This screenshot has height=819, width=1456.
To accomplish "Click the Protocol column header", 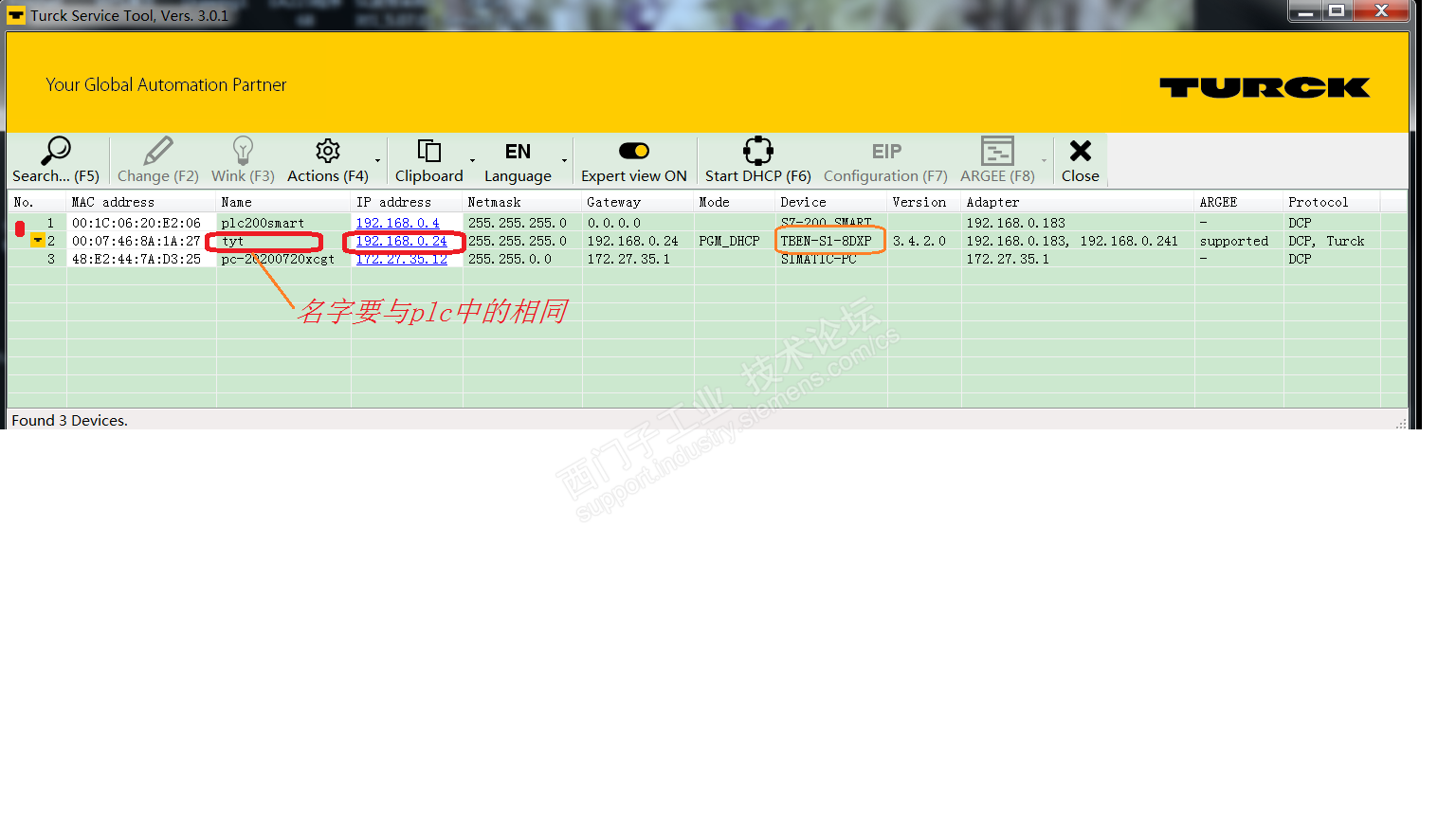I will tap(1332, 202).
